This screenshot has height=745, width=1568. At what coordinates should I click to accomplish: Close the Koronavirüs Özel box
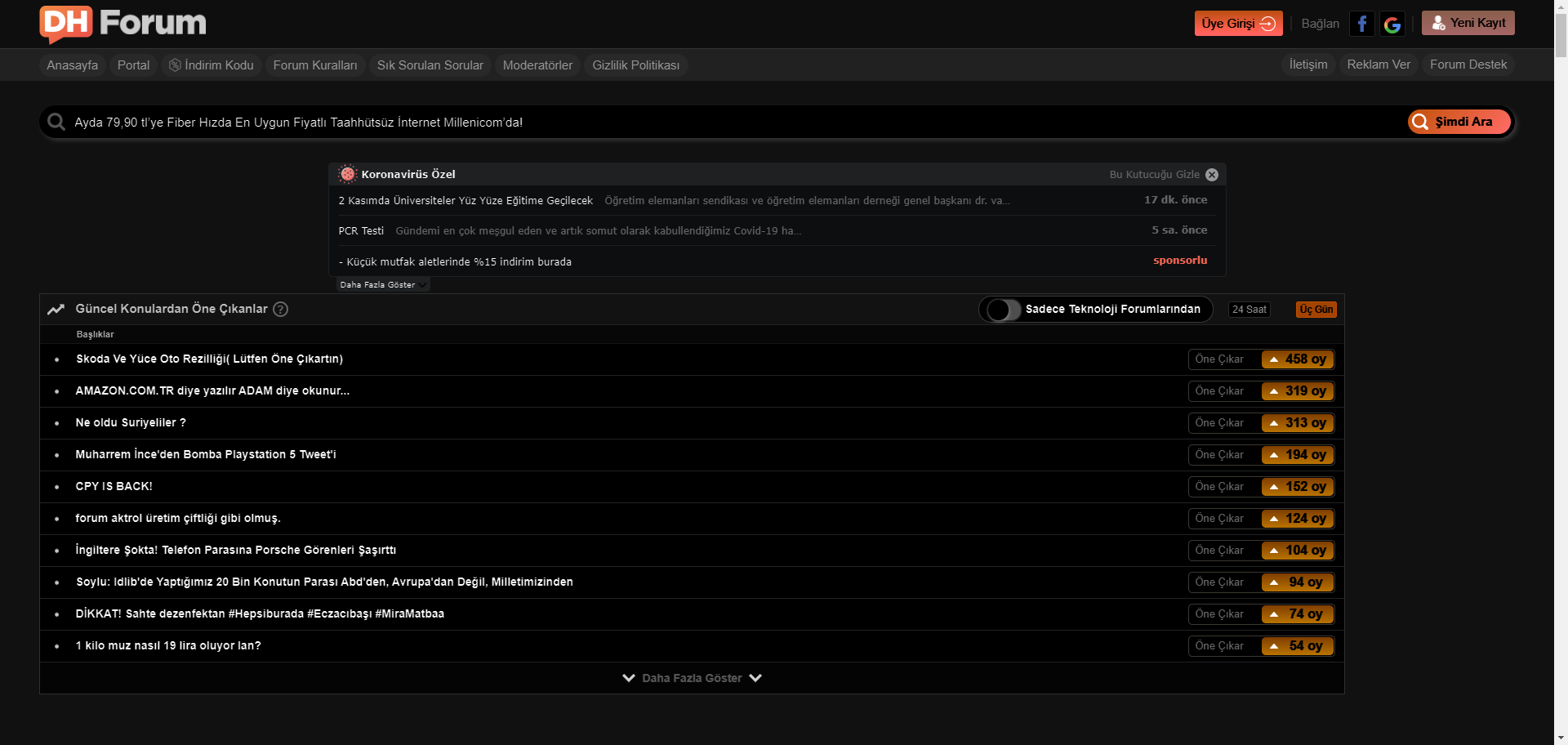point(1212,175)
